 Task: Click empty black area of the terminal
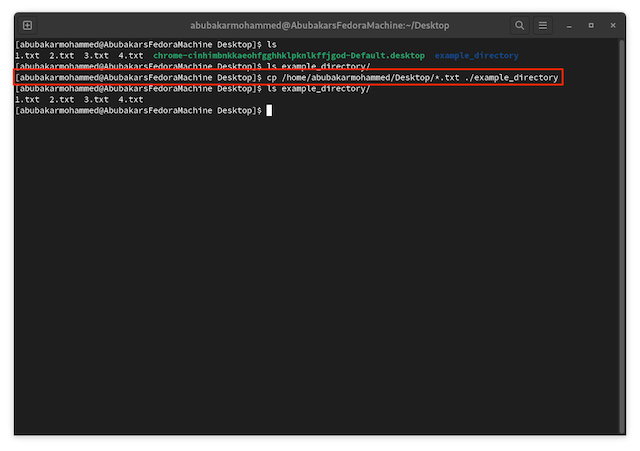click(320, 280)
